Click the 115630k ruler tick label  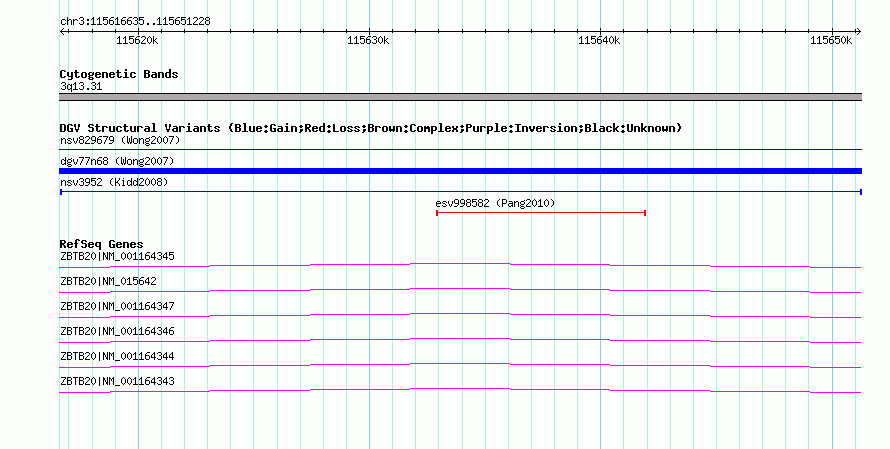pos(368,40)
